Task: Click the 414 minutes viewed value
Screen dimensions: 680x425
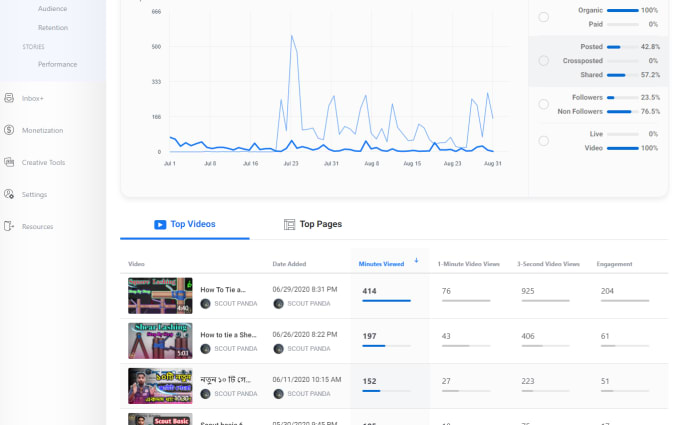Action: click(369, 291)
